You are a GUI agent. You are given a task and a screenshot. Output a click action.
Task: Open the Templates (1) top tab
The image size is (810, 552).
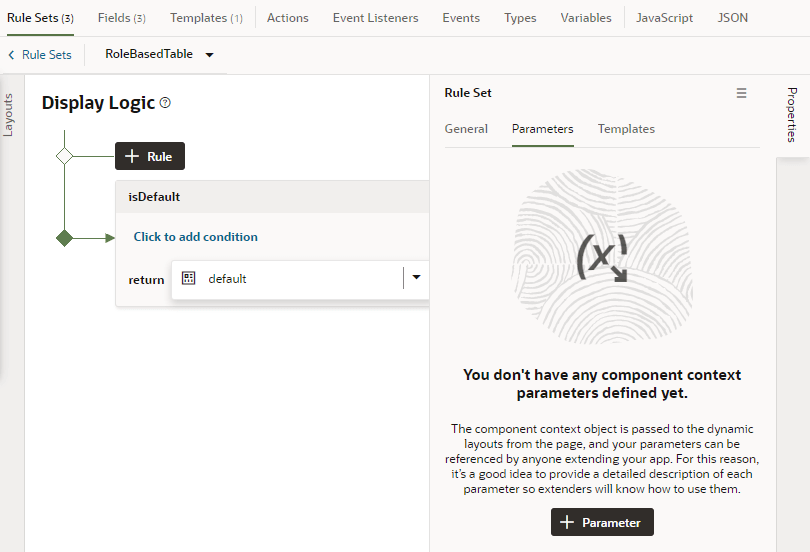(x=206, y=18)
